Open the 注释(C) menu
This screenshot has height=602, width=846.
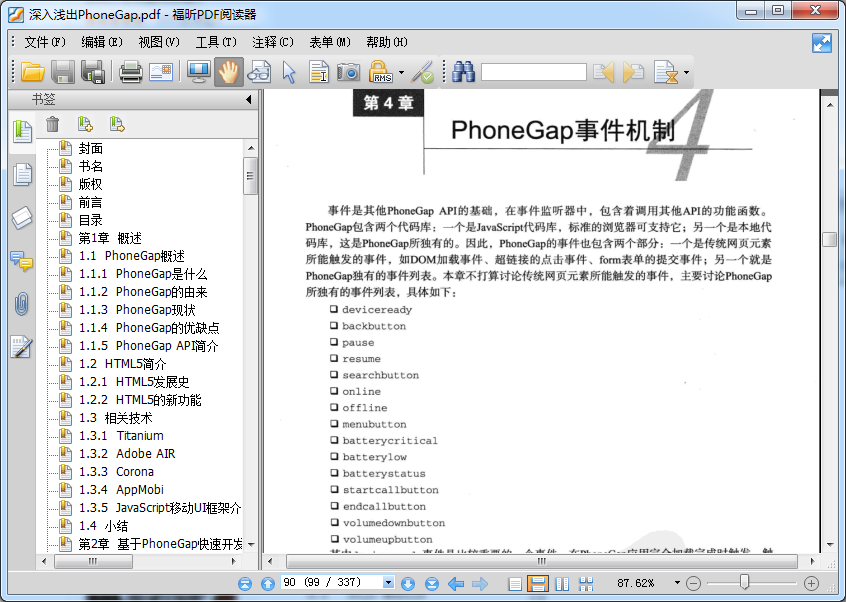pyautogui.click(x=273, y=42)
